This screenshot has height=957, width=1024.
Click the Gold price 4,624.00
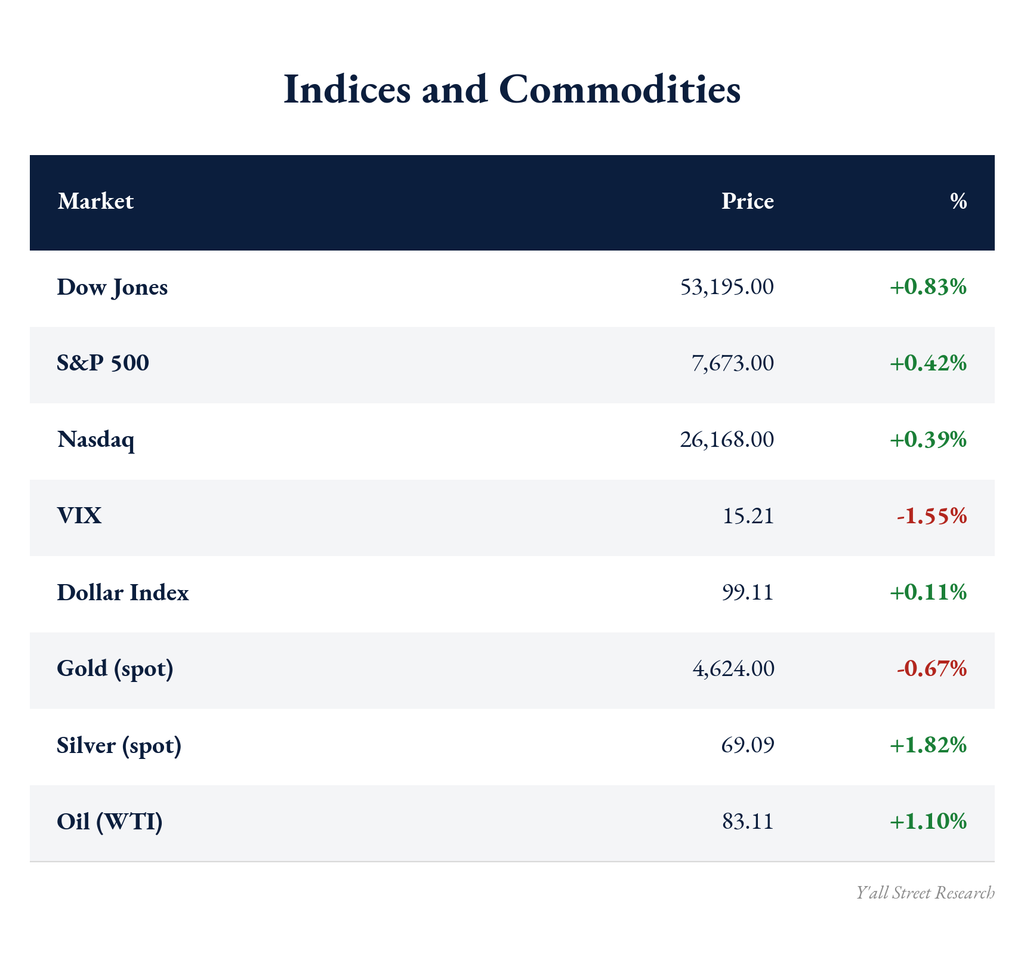point(733,669)
